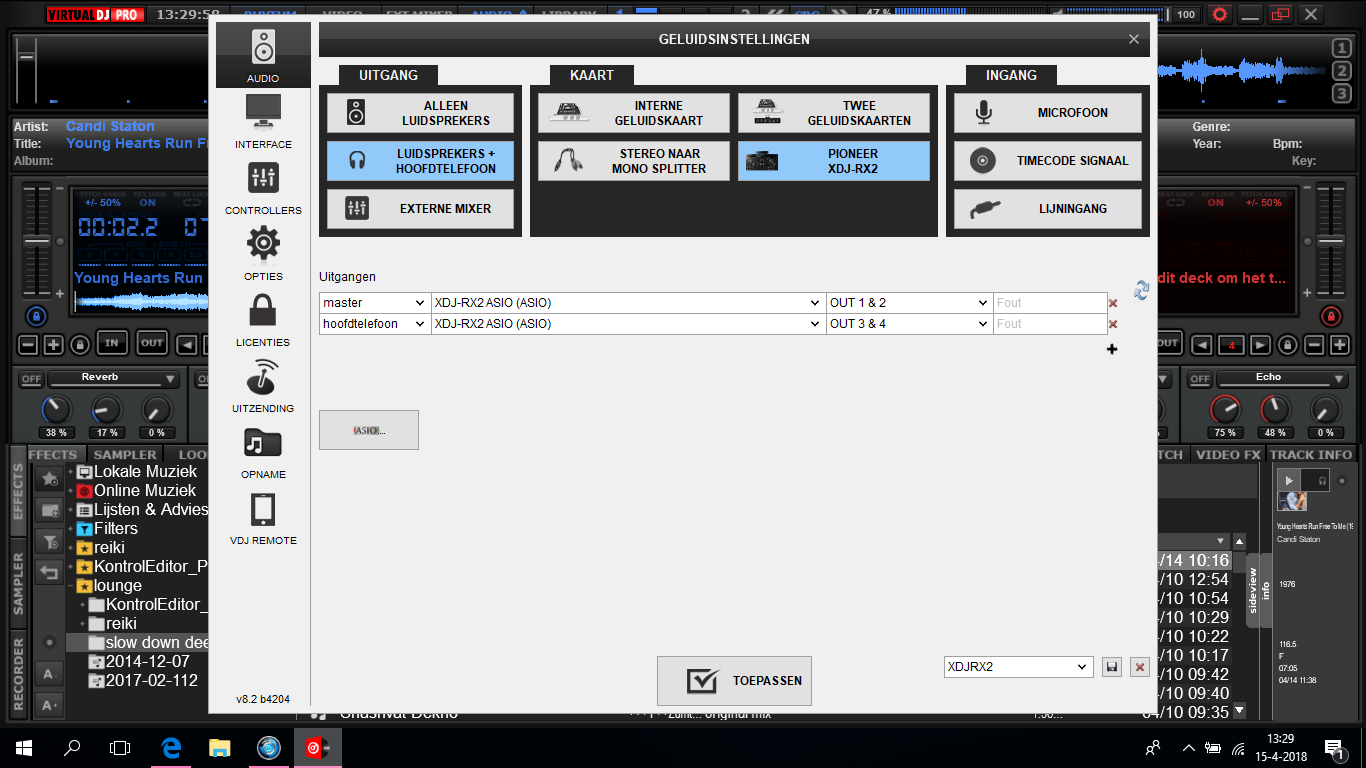Select Alleen Luidsprekers output option
The height and width of the screenshot is (768, 1366).
click(x=420, y=113)
